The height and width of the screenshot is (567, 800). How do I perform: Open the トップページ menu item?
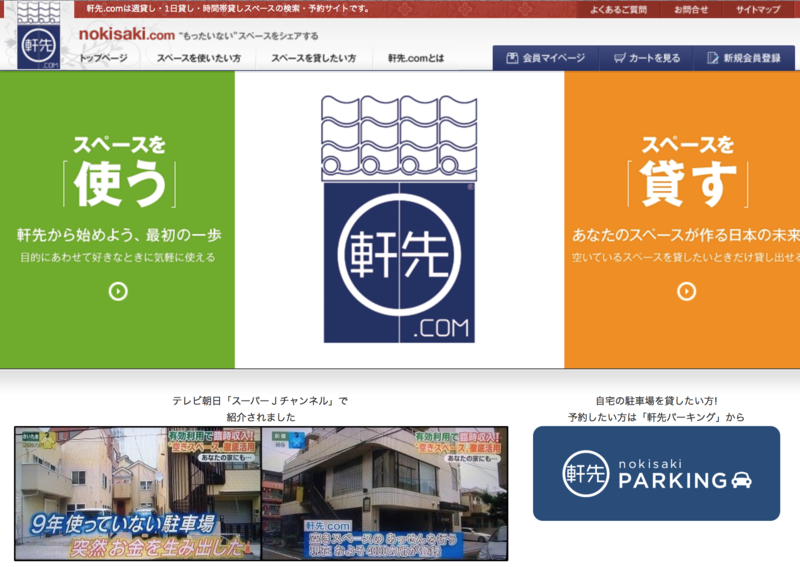coord(104,58)
